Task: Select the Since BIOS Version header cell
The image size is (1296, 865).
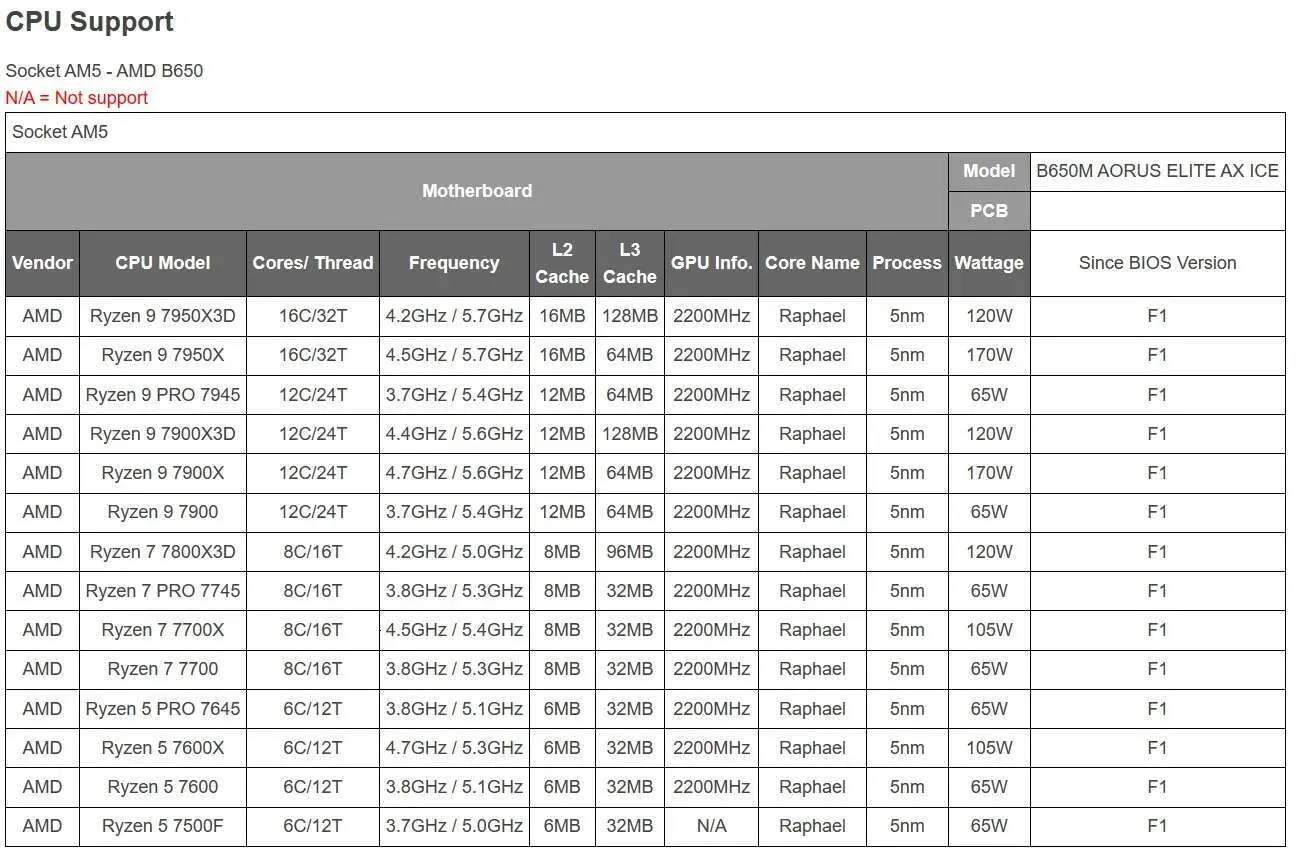Action: click(1157, 263)
